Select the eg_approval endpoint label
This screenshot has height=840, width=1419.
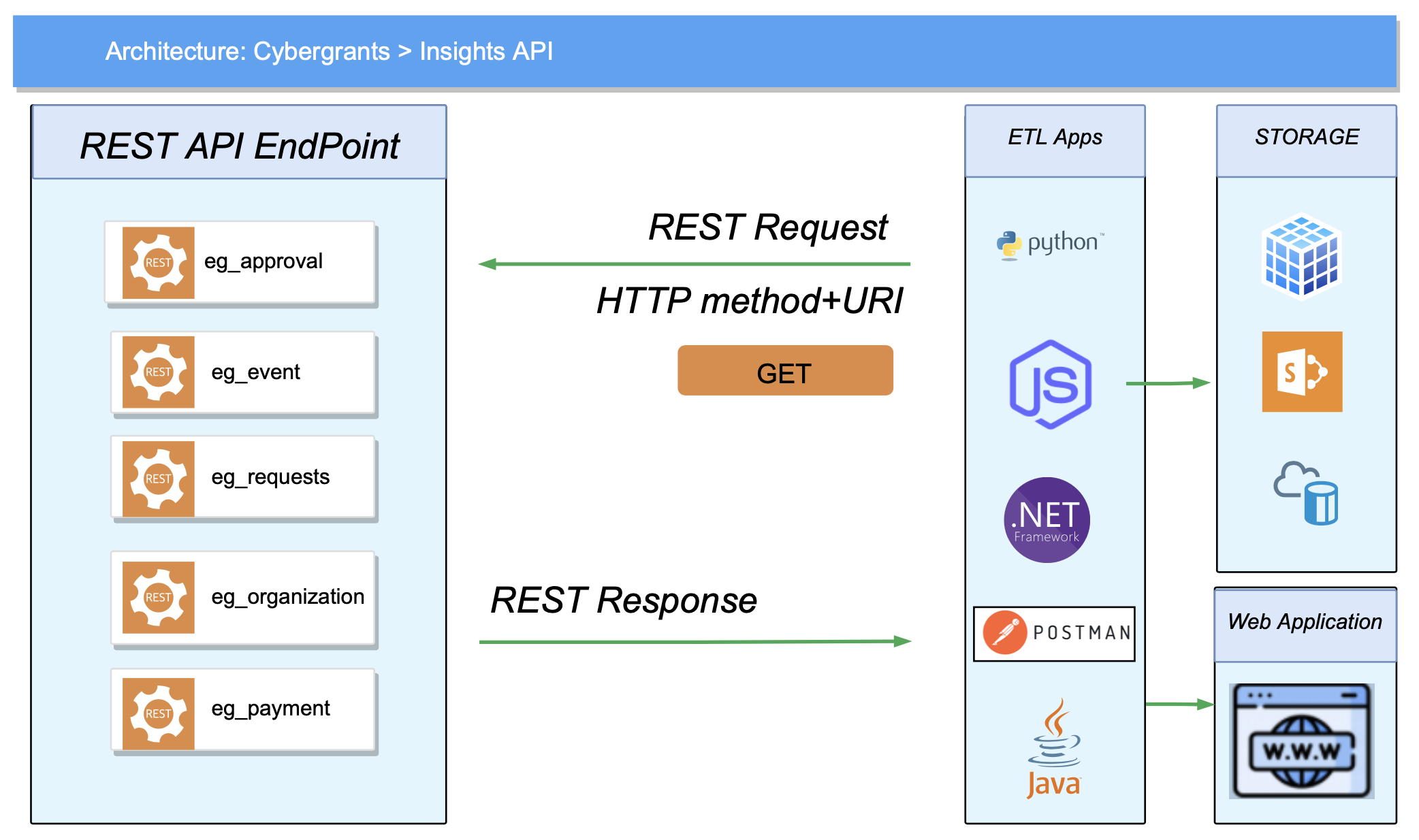(264, 262)
